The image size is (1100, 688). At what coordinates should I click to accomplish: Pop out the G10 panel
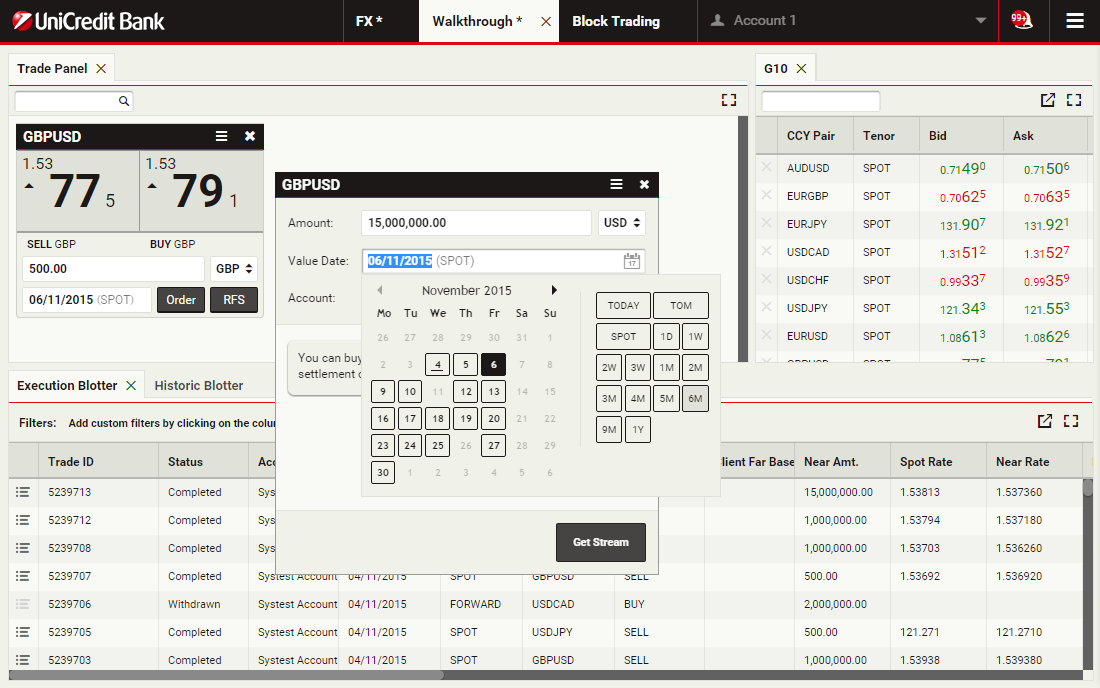pos(1047,100)
